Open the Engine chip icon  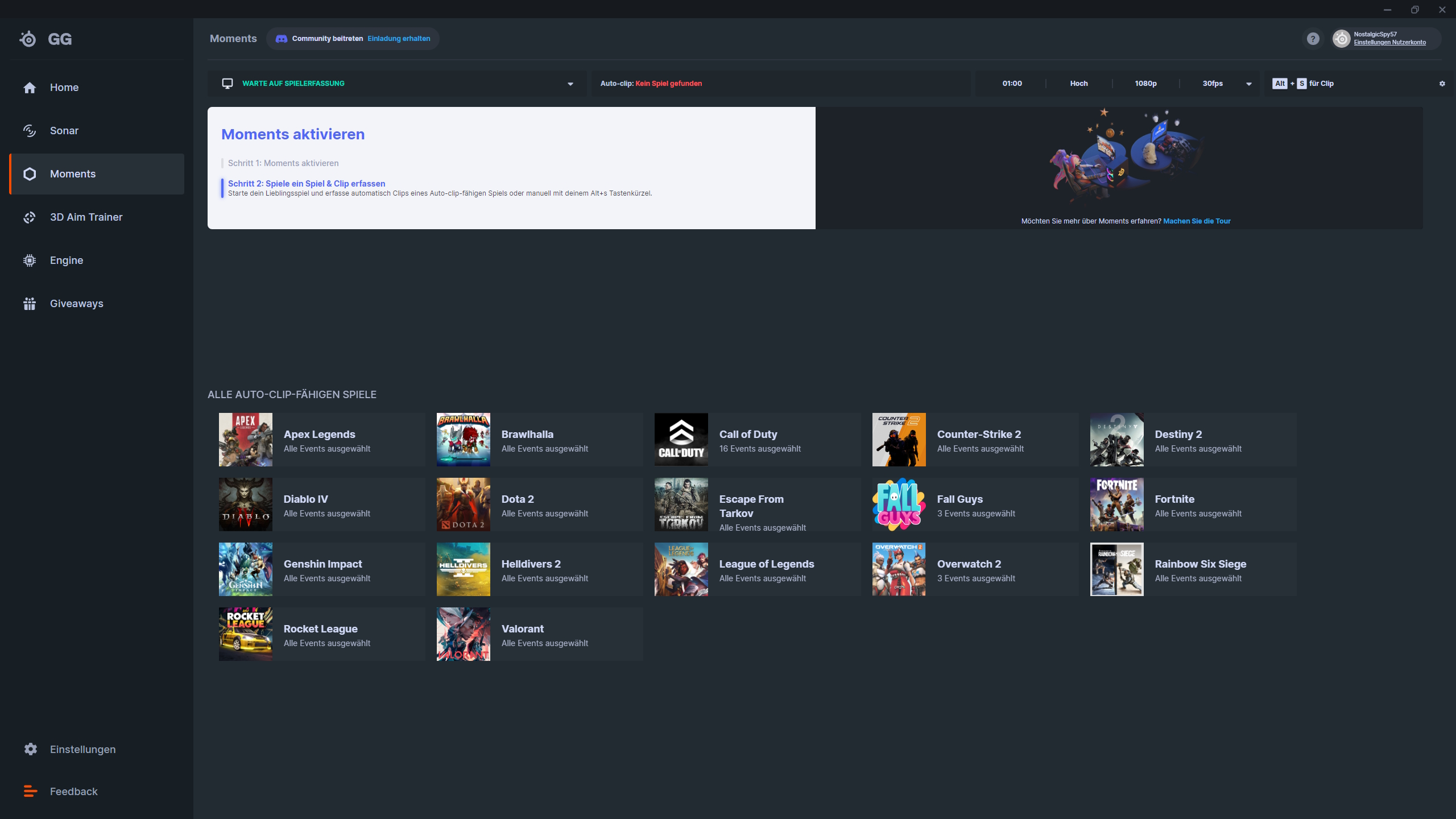point(30,260)
